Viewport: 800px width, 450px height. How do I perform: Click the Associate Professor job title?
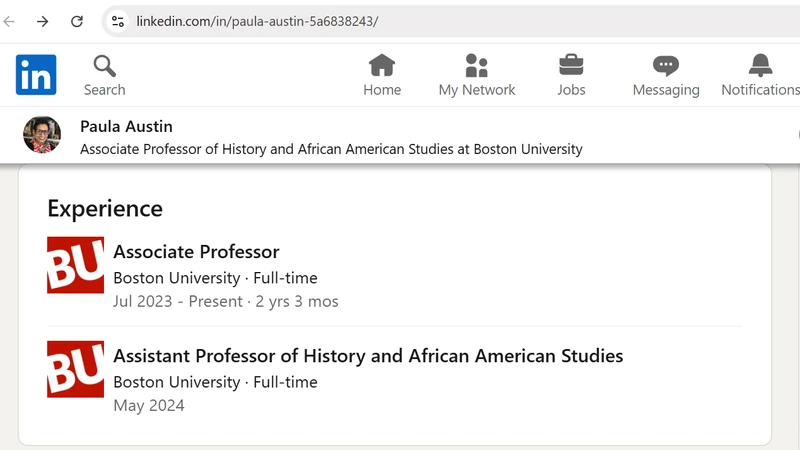[196, 252]
